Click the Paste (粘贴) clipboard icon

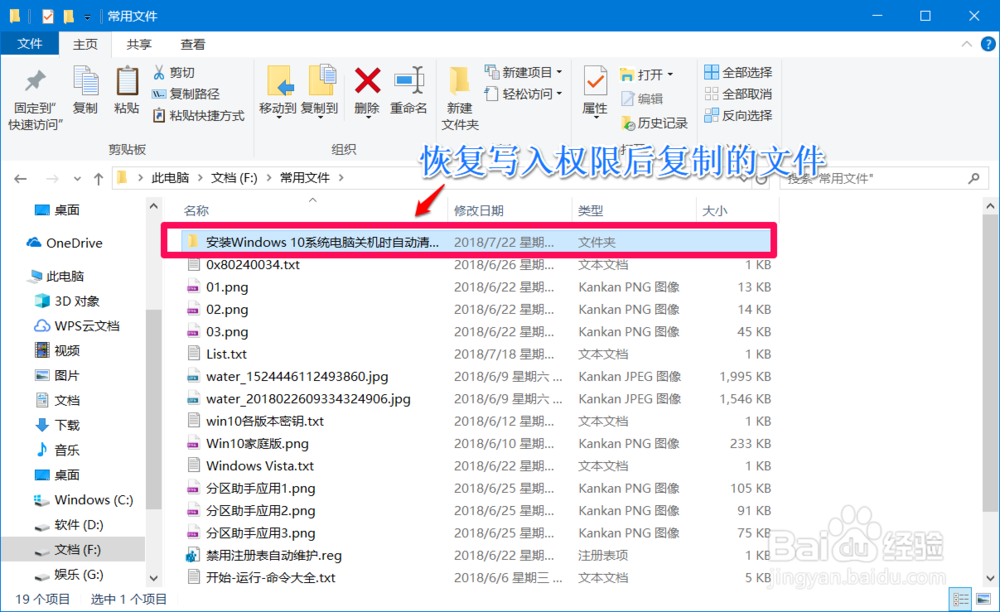126,91
